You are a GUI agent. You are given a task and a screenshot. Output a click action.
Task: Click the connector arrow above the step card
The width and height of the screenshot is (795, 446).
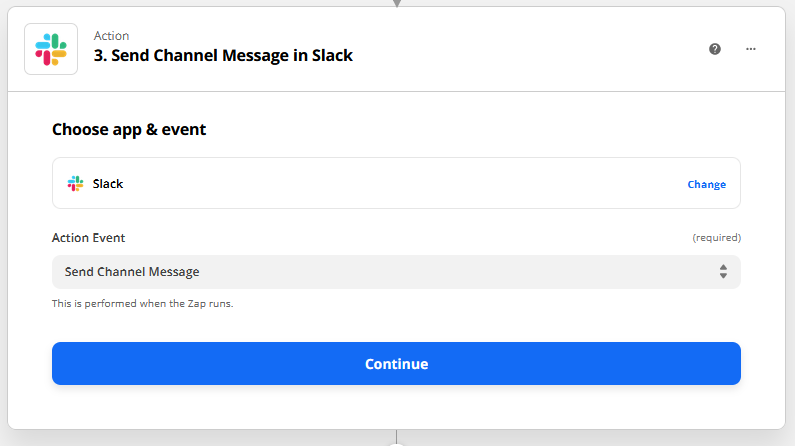397,3
